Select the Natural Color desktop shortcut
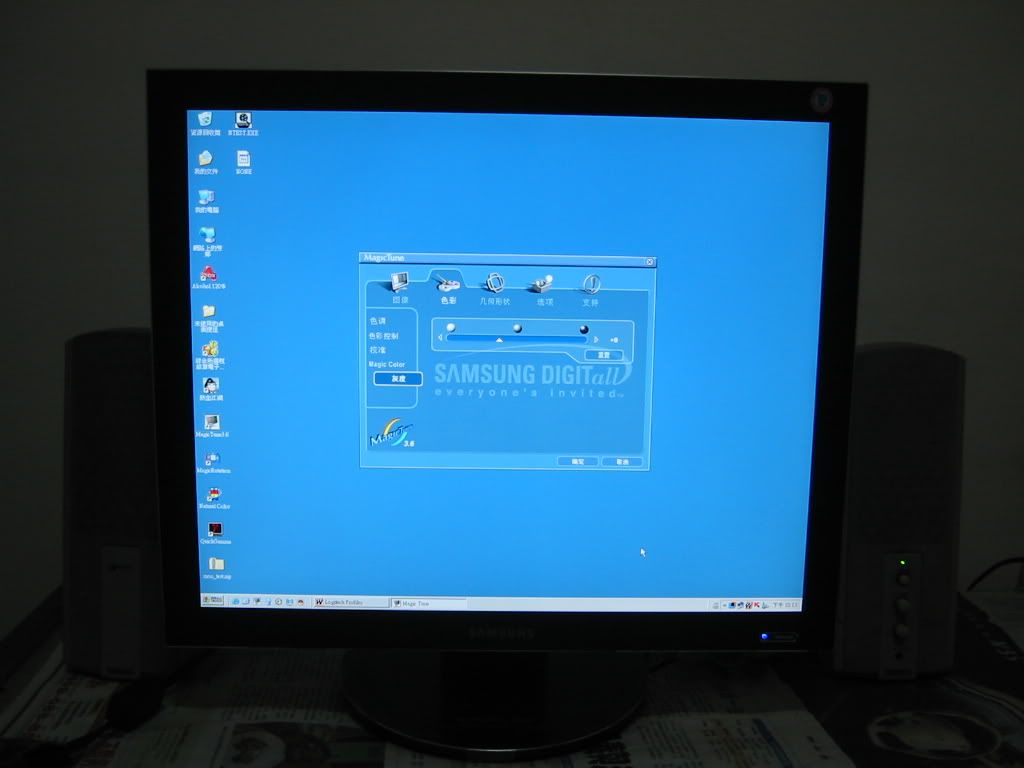Viewport: 1024px width, 768px height. coord(214,498)
